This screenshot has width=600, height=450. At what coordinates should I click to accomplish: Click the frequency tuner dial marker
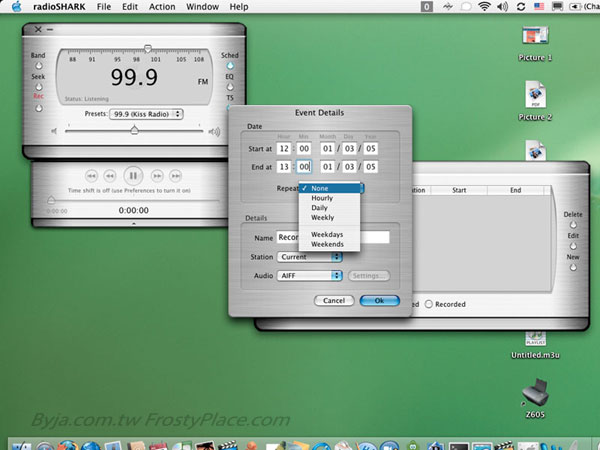148,49
